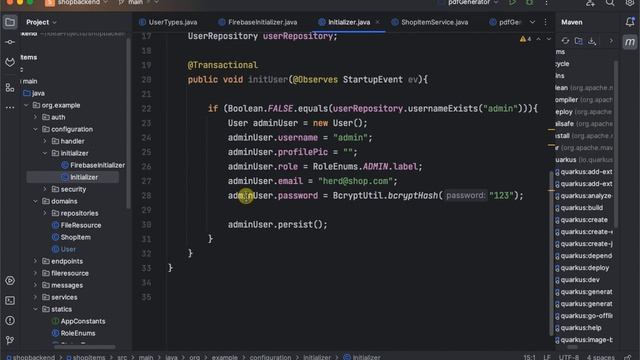Viewport: 640px width, 360px height.
Task: Open the Notifications bell icon
Action: pos(630,22)
